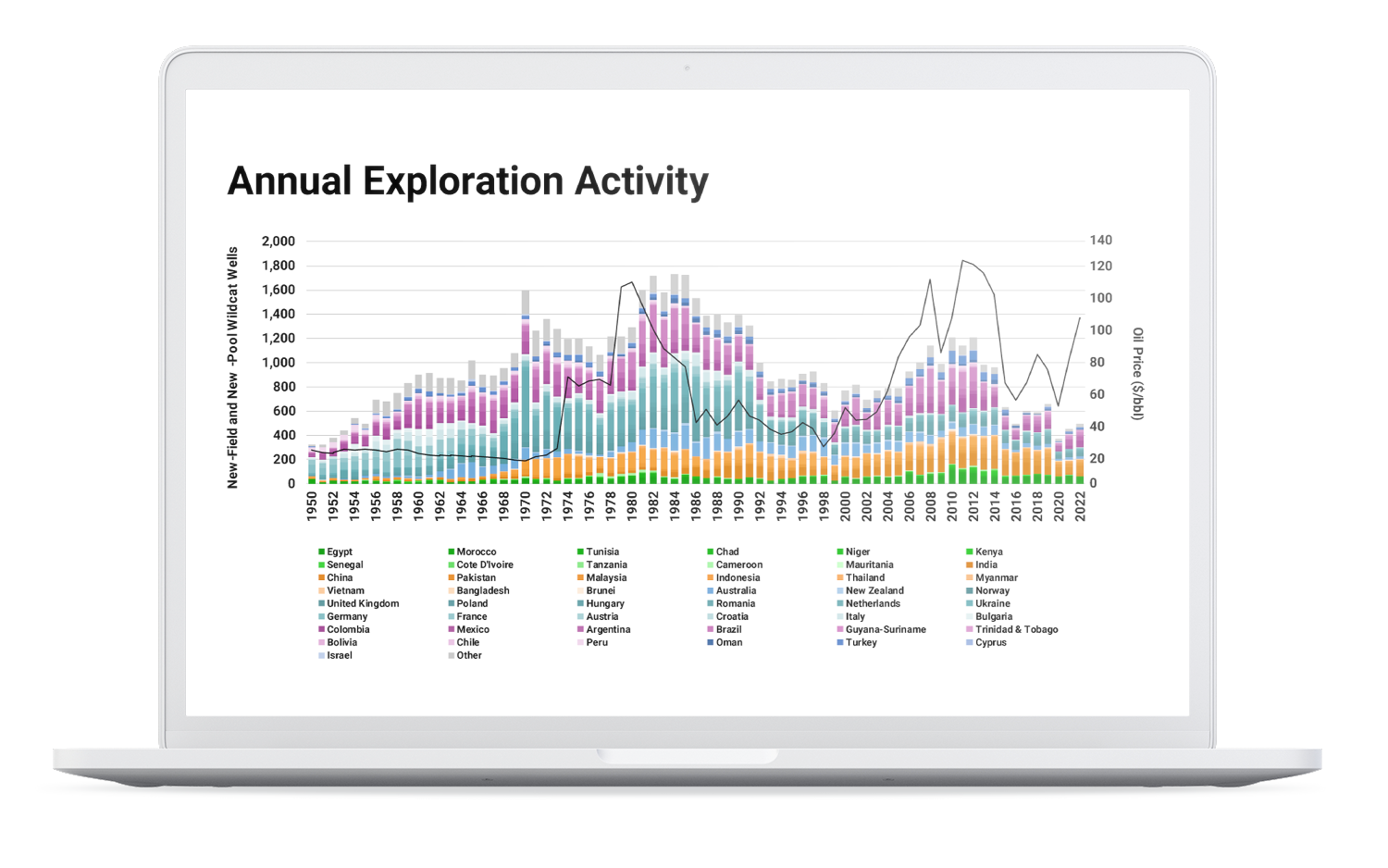Click the New-Field Wildcat Wells axis title
This screenshot has height=868, width=1388.
pos(233,367)
